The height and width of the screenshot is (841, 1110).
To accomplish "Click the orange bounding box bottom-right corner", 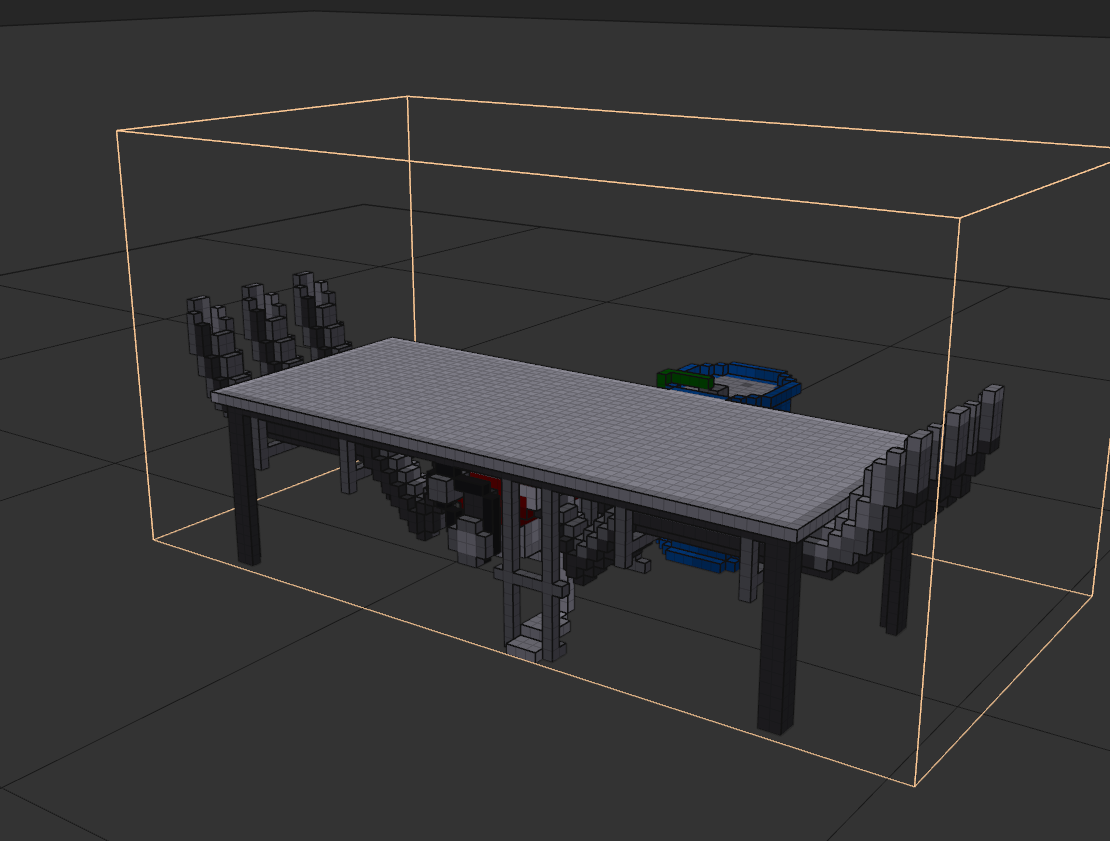I will pyautogui.click(x=914, y=785).
